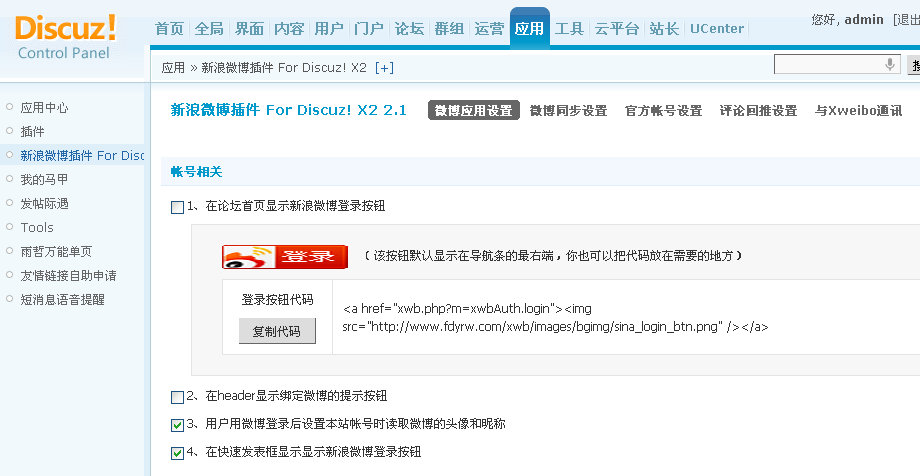Screen dimensions: 920x476
Task: Open the 评论回推设置 sub-tab
Action: 759,110
